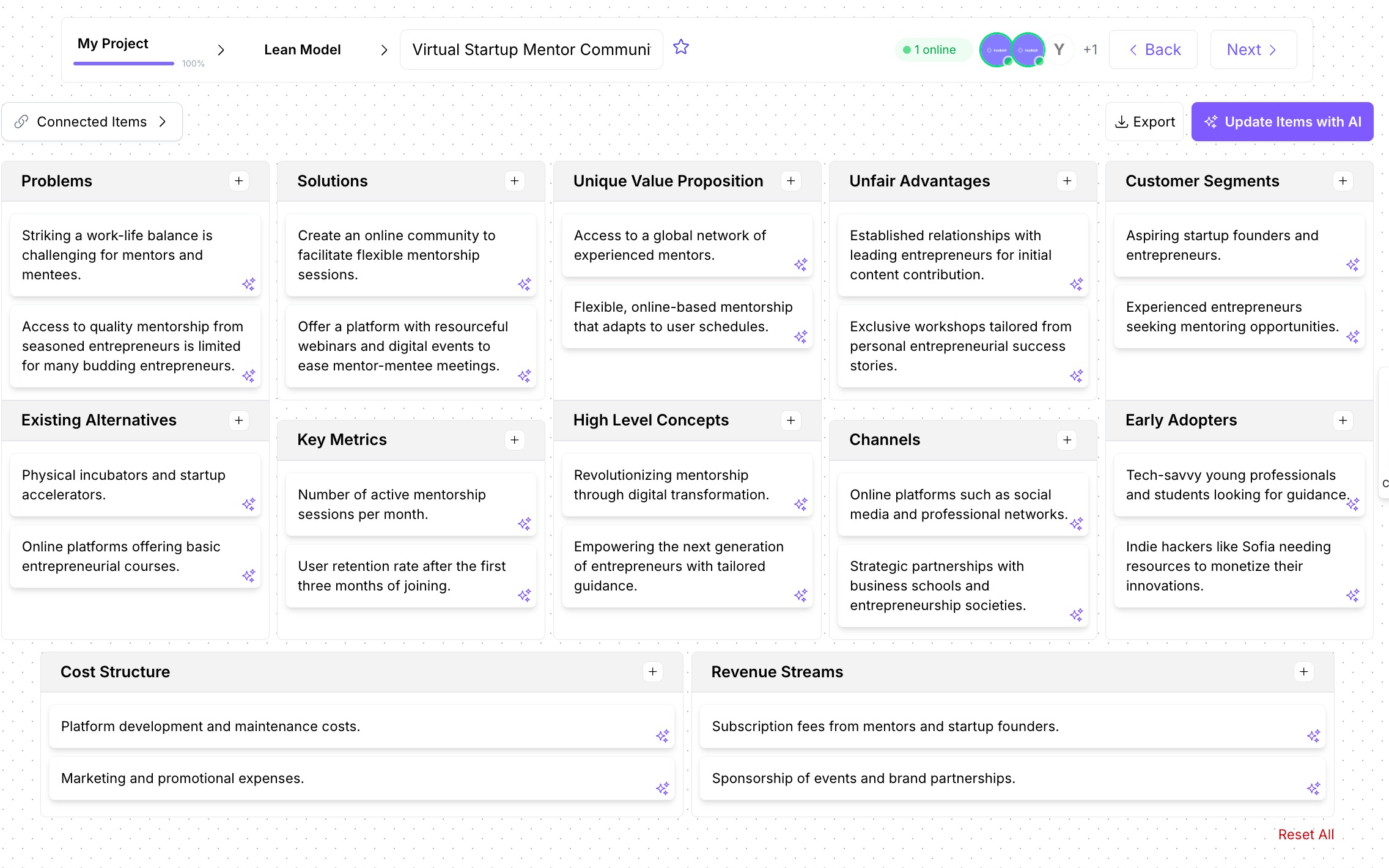
Task: Click the project title field to edit it
Action: coord(531,49)
